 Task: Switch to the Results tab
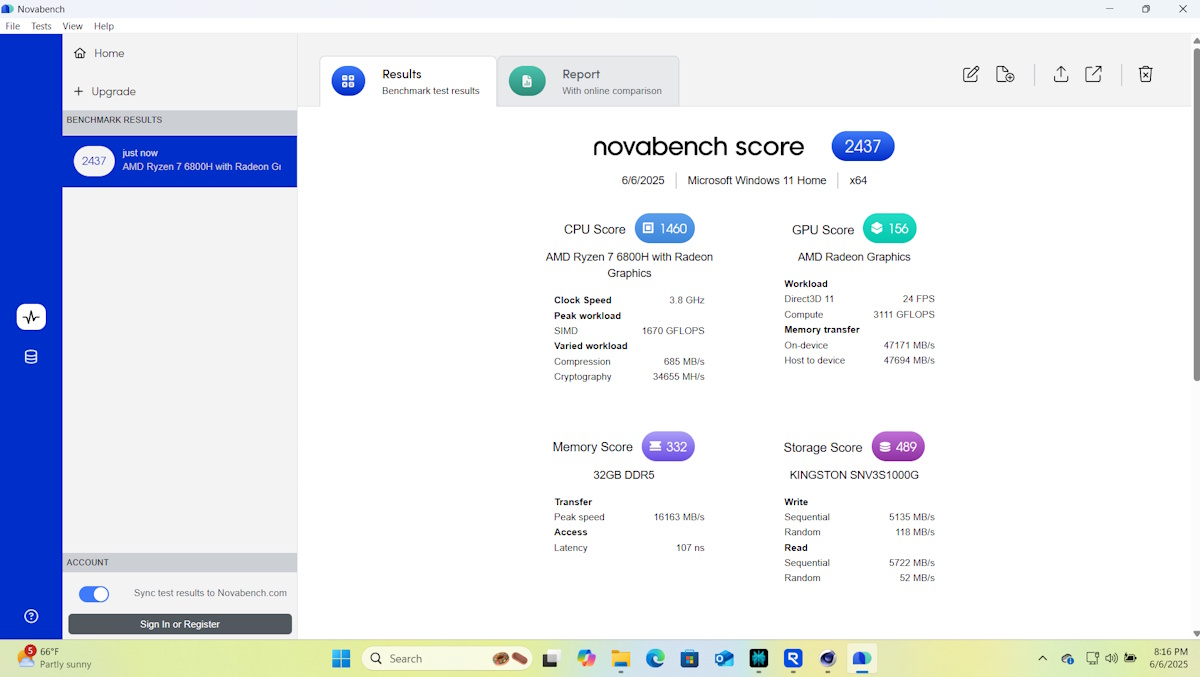point(408,81)
